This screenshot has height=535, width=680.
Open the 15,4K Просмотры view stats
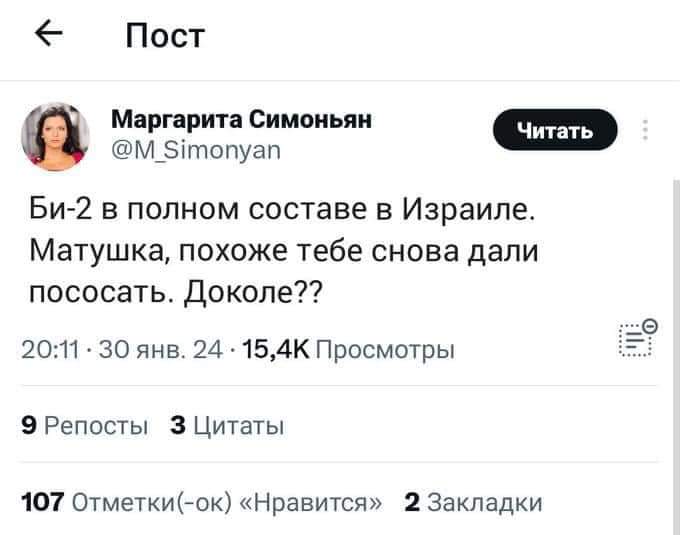(x=349, y=349)
